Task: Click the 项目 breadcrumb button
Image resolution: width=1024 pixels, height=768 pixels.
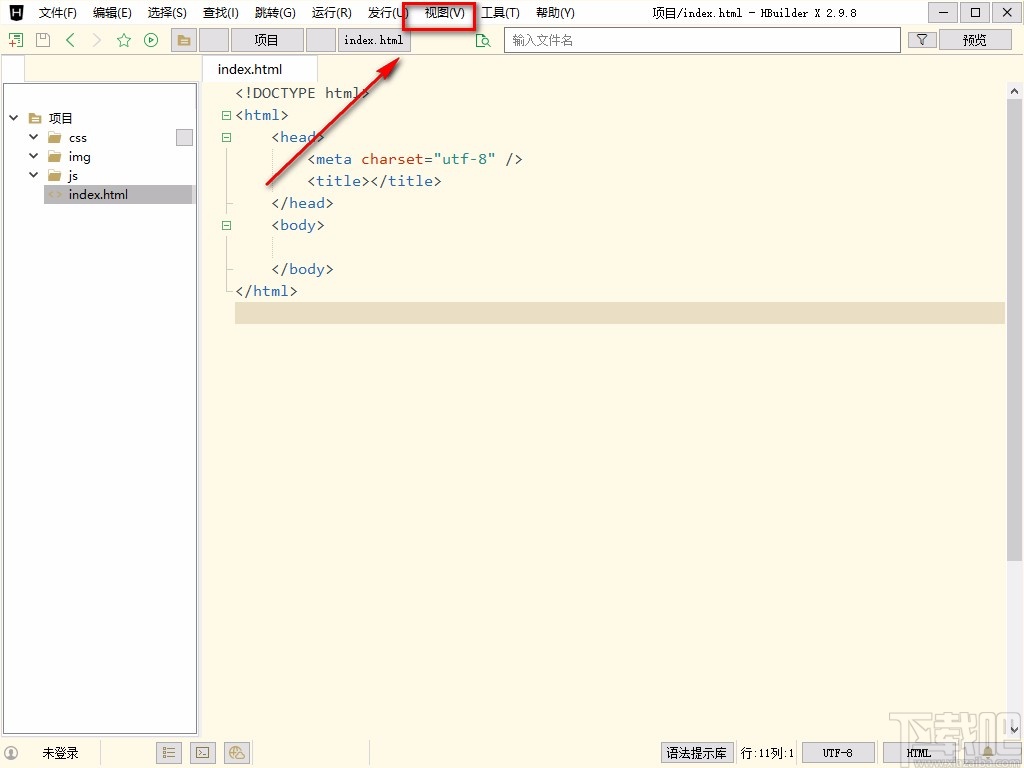Action: [x=266, y=40]
